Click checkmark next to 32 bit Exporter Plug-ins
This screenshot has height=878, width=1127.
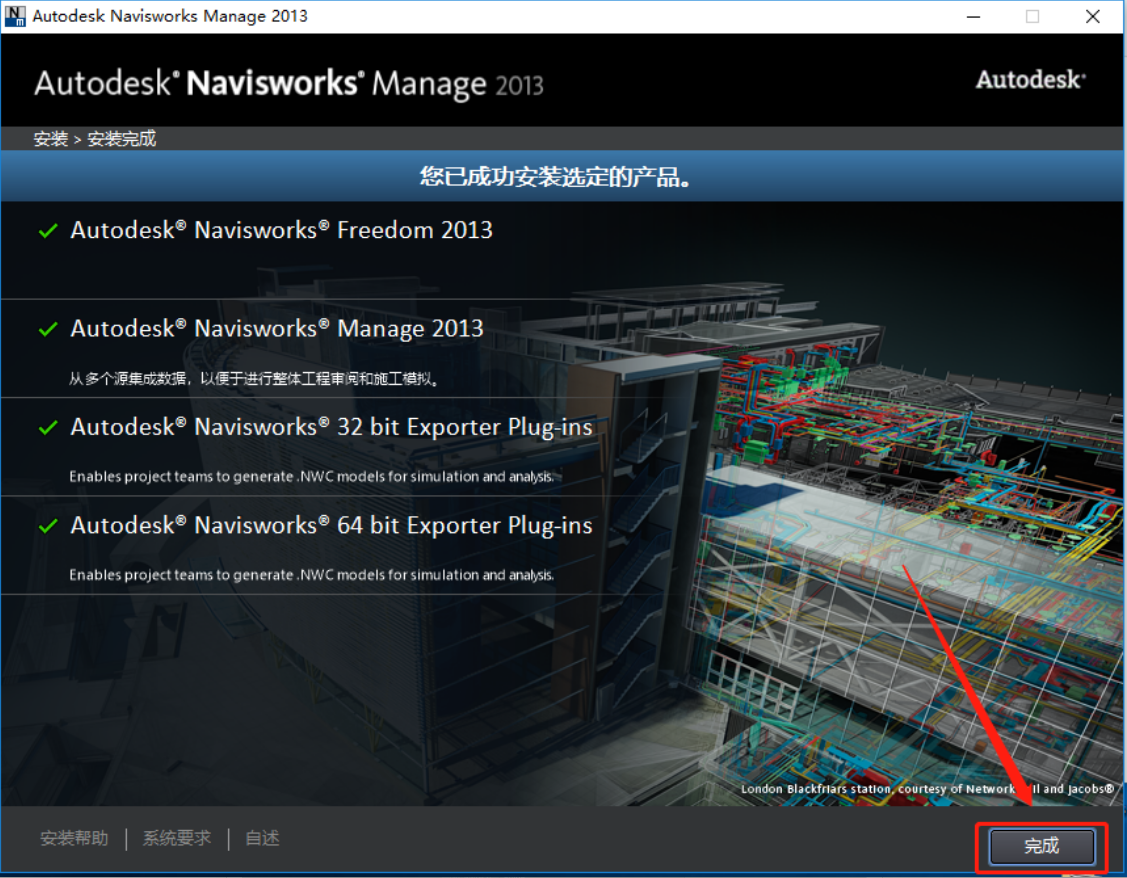(47, 428)
